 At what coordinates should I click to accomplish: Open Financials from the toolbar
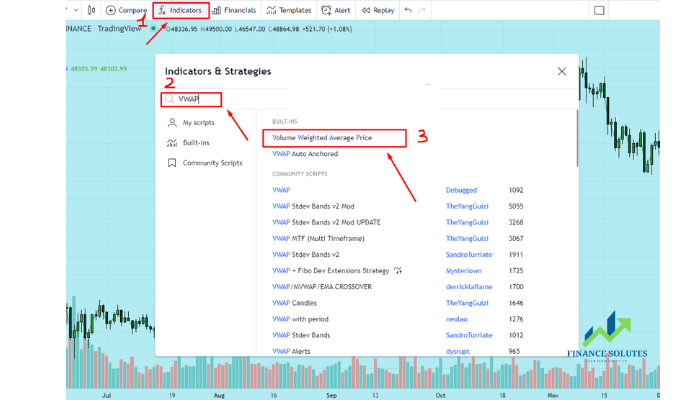pyautogui.click(x=234, y=10)
